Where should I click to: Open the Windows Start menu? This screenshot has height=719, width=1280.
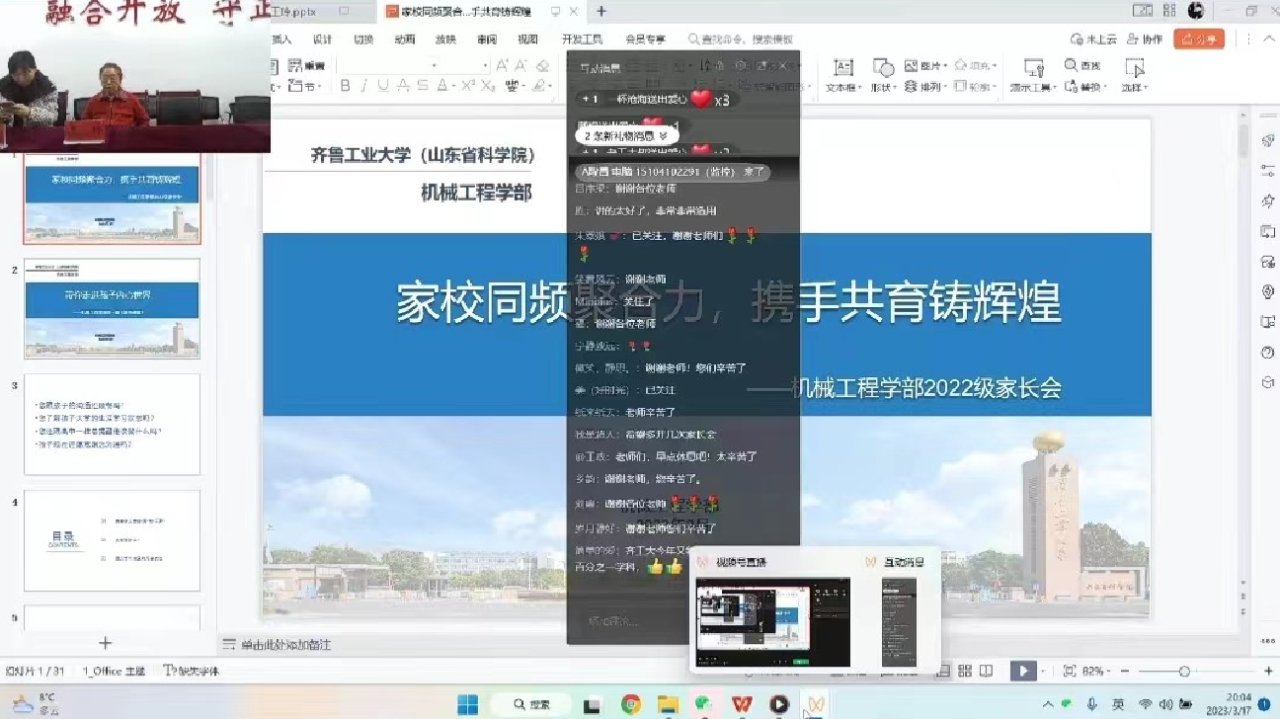point(467,705)
